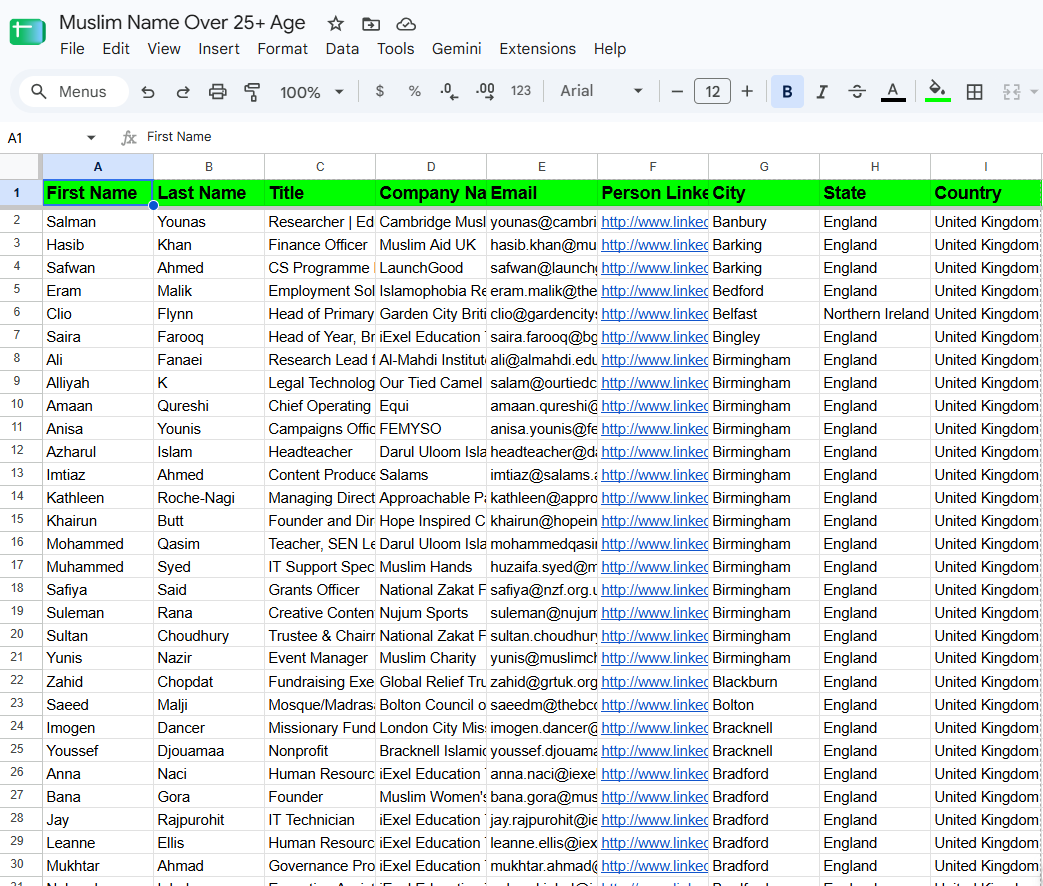Open the Arial font dropdown
The width and height of the screenshot is (1043, 886).
(x=601, y=91)
